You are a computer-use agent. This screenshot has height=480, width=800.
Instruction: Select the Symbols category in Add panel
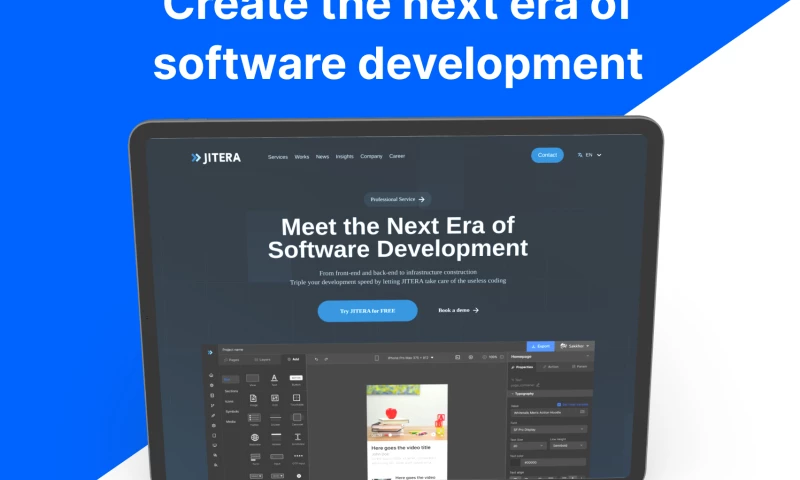pyautogui.click(x=232, y=411)
